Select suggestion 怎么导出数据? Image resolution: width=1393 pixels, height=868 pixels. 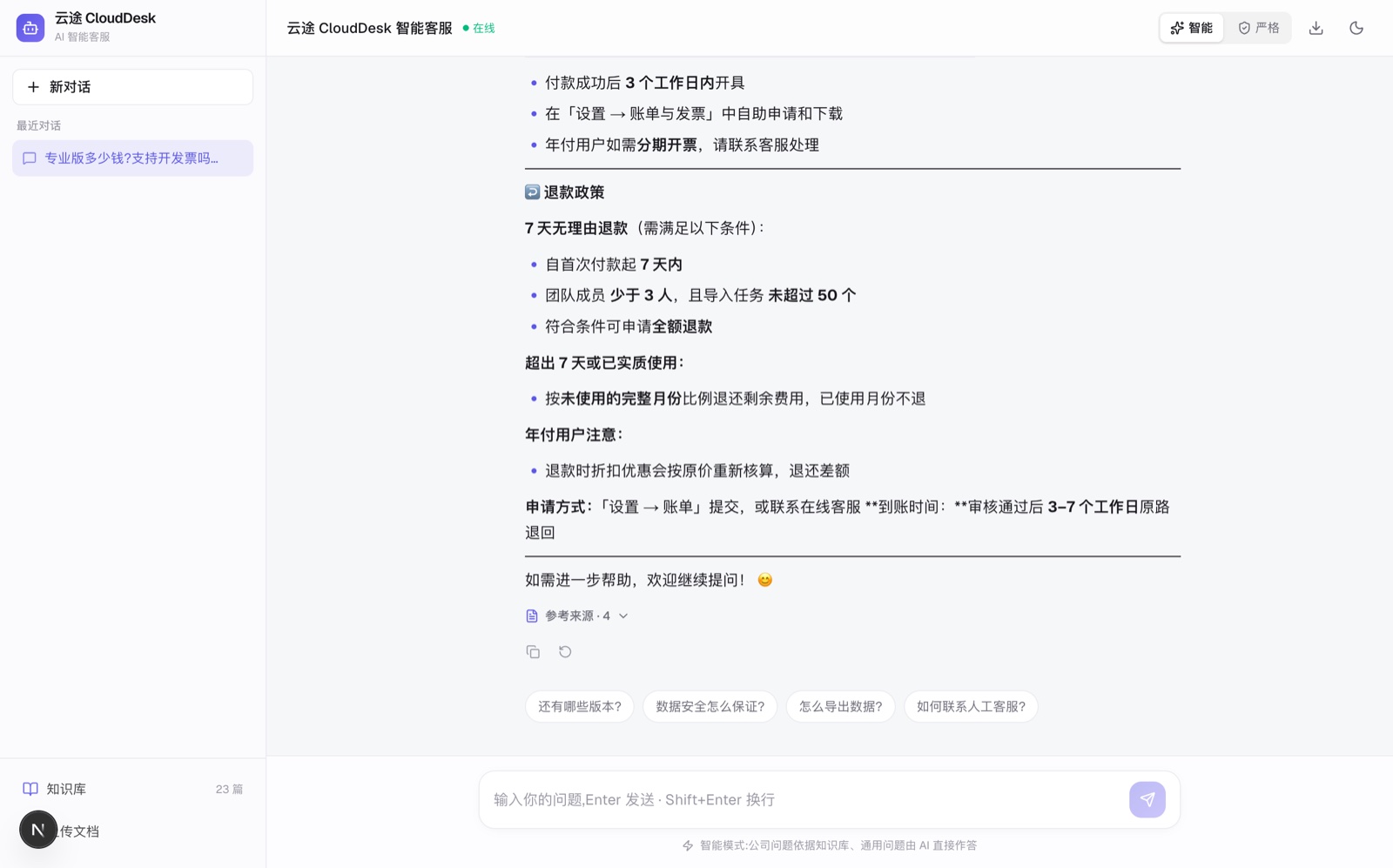pyautogui.click(x=841, y=706)
